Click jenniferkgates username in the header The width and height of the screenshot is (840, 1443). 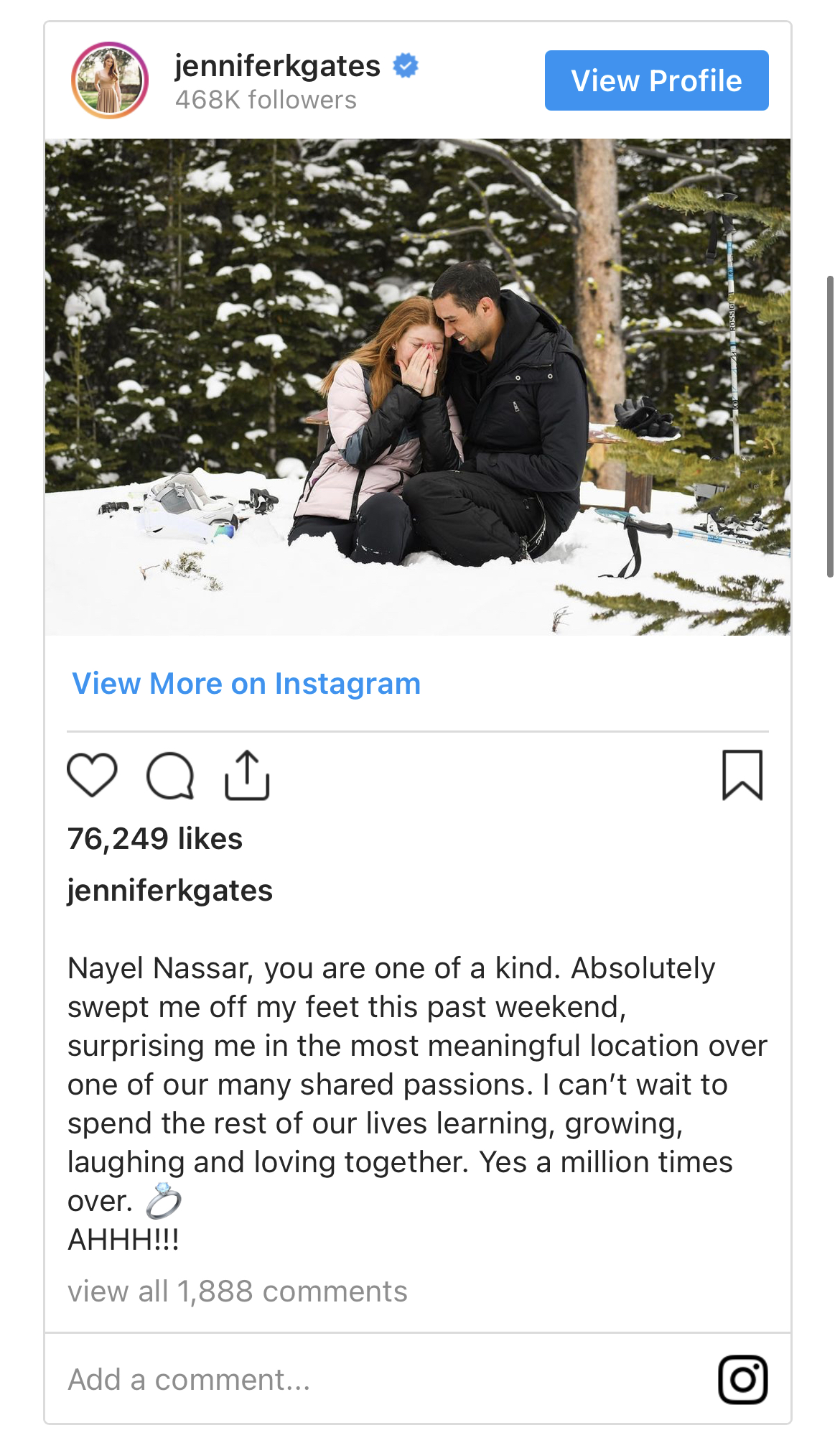277,66
